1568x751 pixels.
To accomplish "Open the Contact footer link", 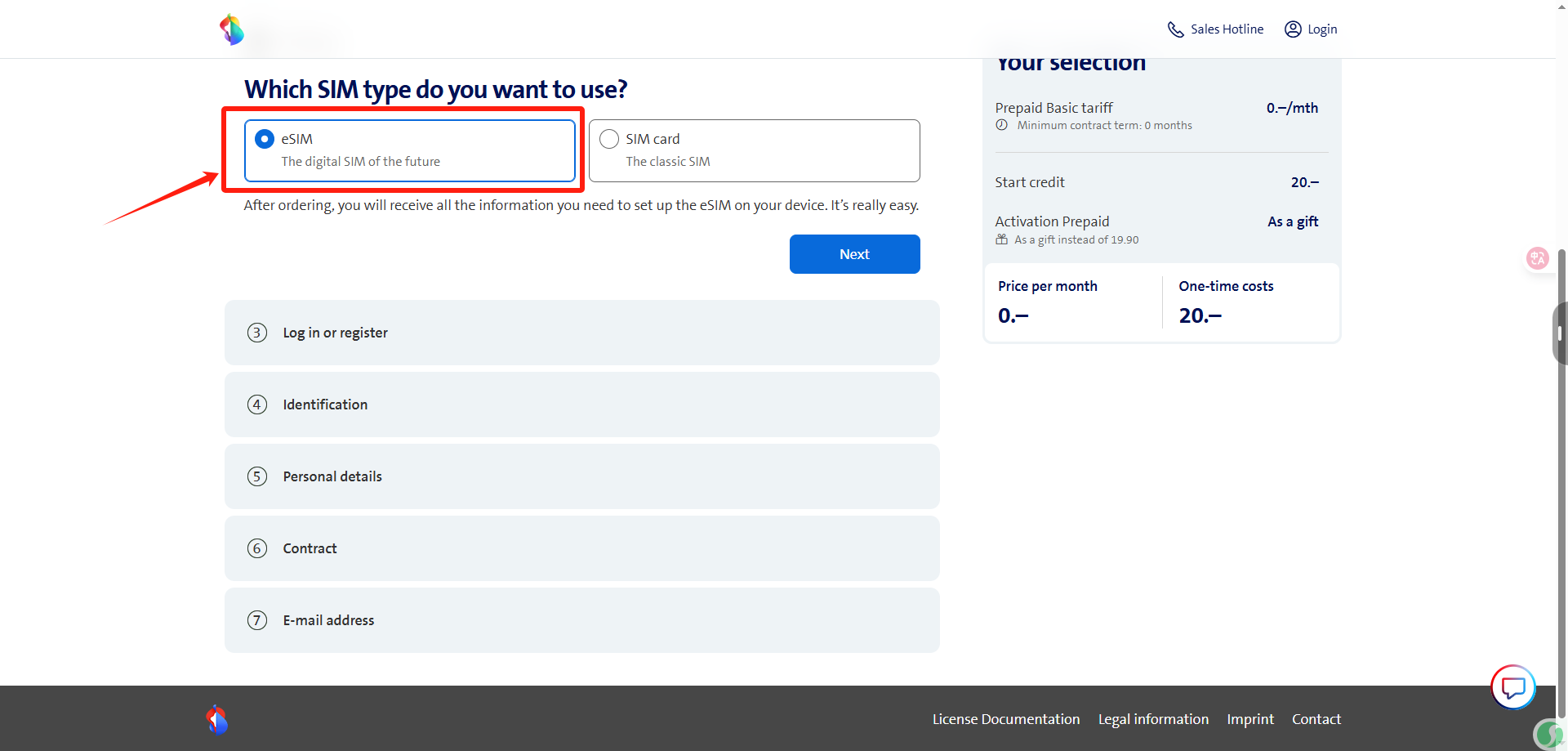I will [1316, 719].
